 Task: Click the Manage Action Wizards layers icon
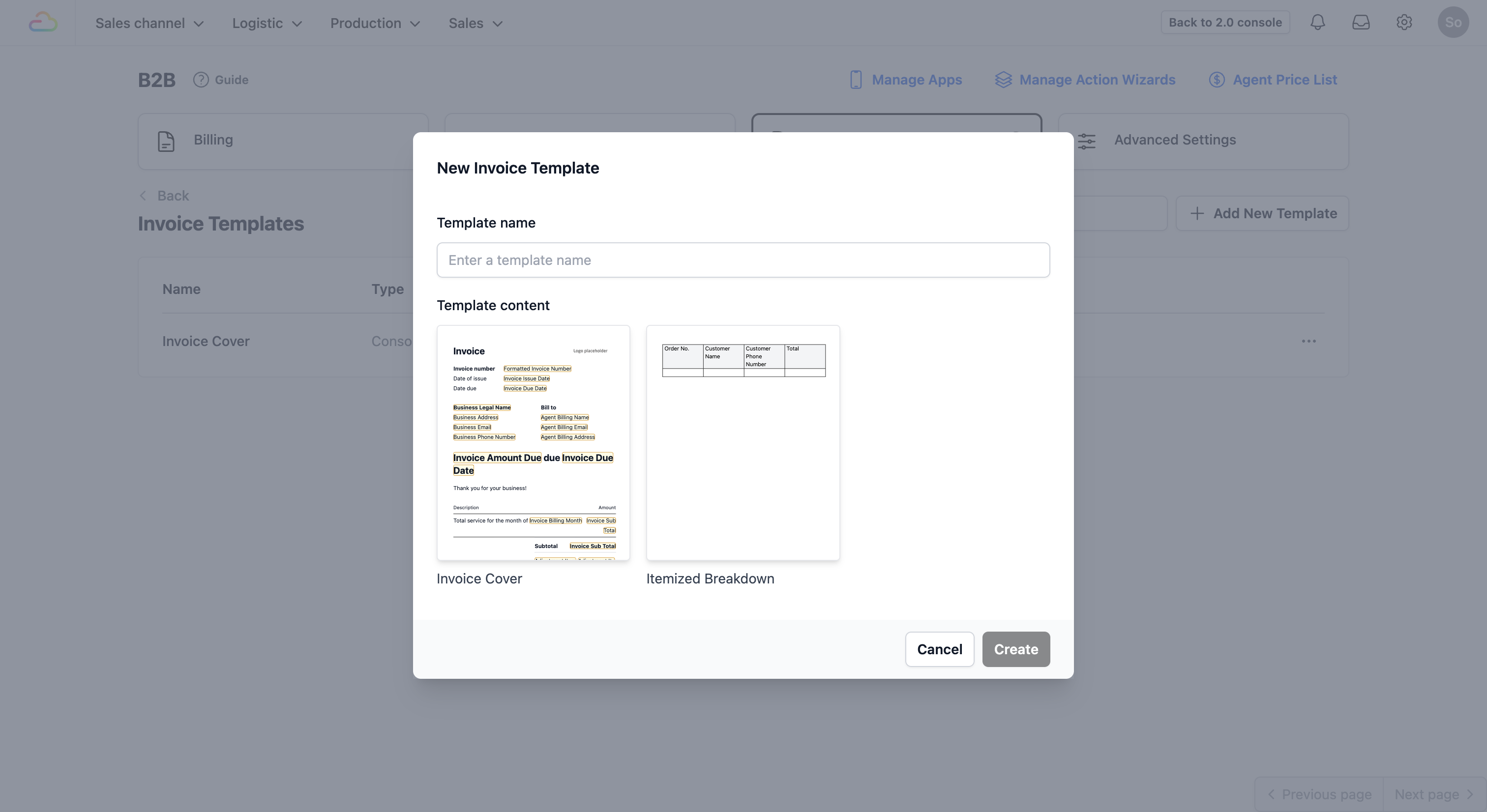[x=1003, y=80]
